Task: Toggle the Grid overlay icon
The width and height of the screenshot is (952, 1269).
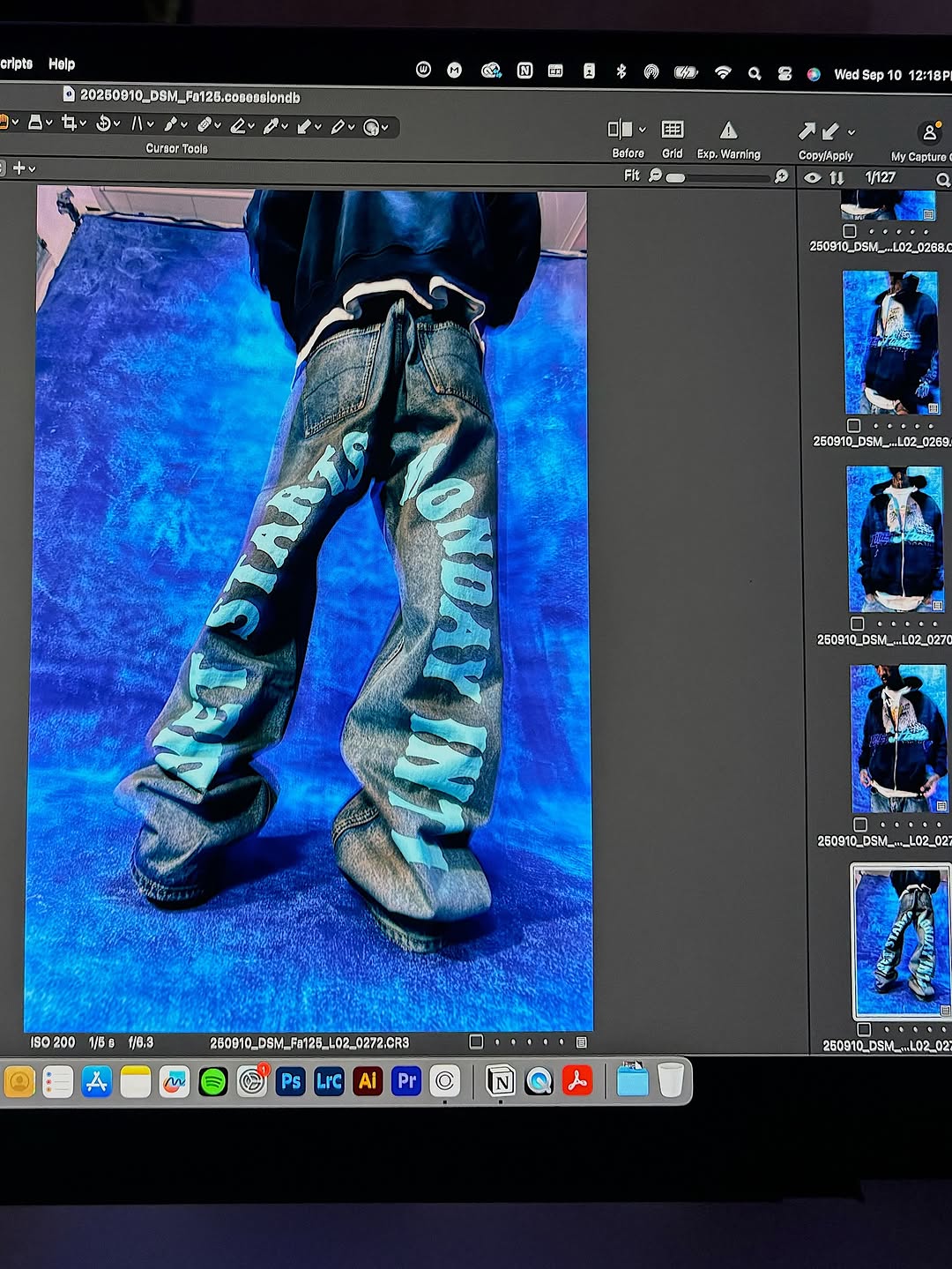Action: point(673,130)
